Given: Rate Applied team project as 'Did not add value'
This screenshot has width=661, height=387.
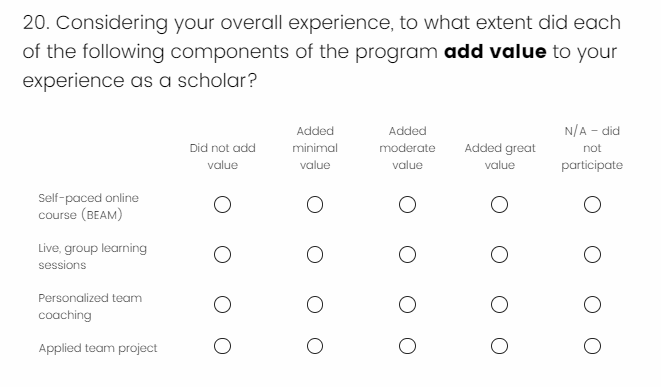Looking at the screenshot, I should (222, 346).
